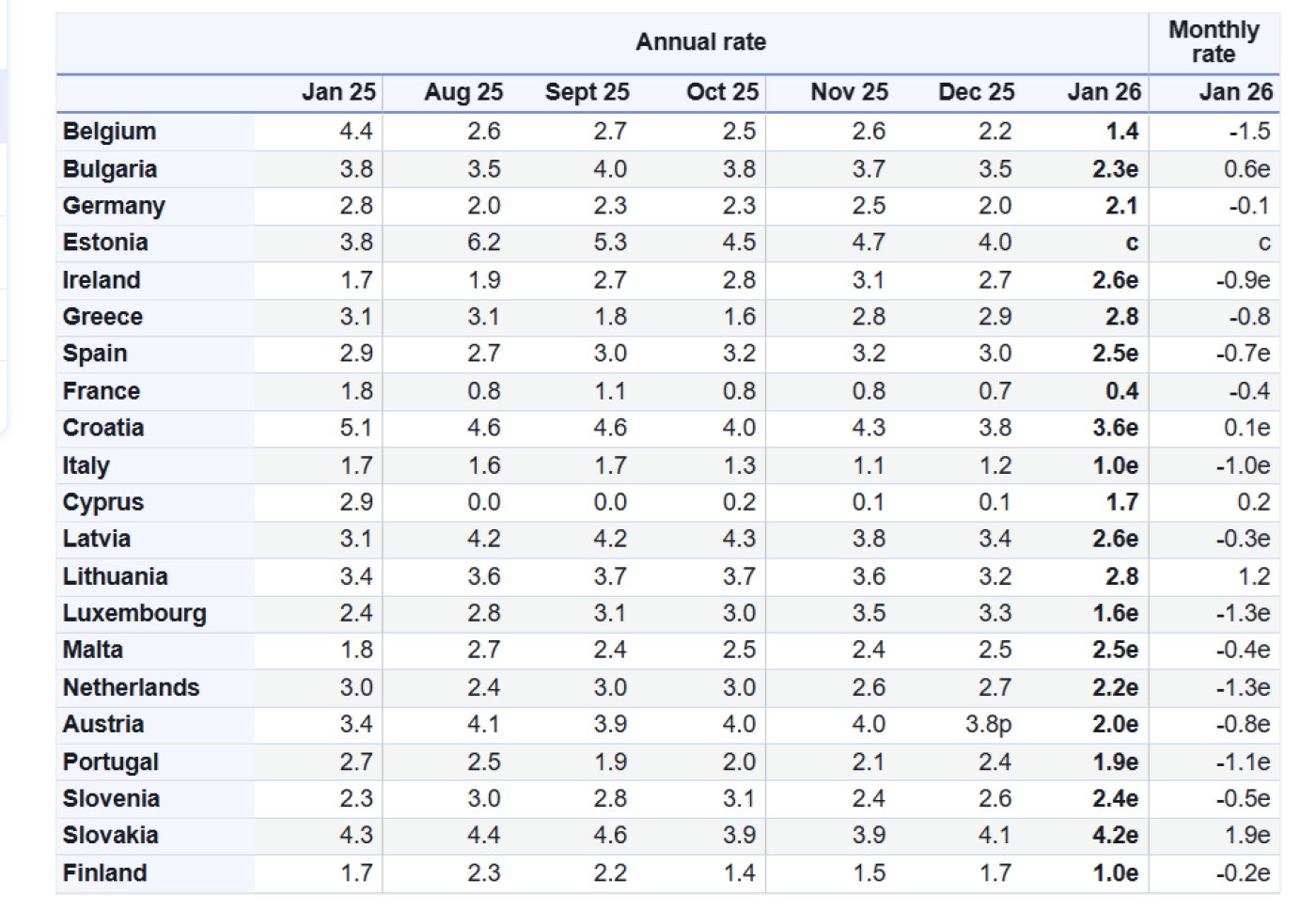This screenshot has width=1316, height=911.
Task: Click Austria's Dec 25 value 3.8p
Action: click(x=988, y=725)
